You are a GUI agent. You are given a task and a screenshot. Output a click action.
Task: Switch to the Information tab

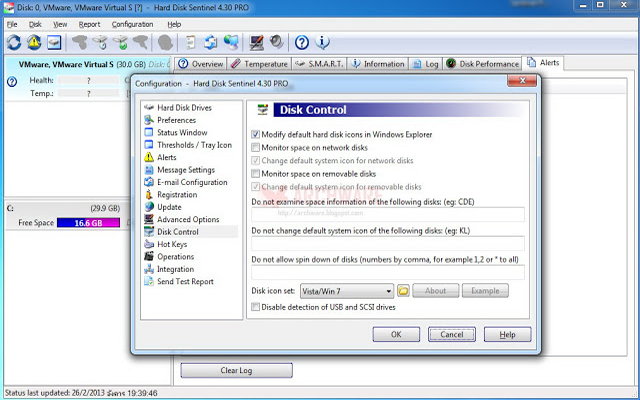coord(378,64)
